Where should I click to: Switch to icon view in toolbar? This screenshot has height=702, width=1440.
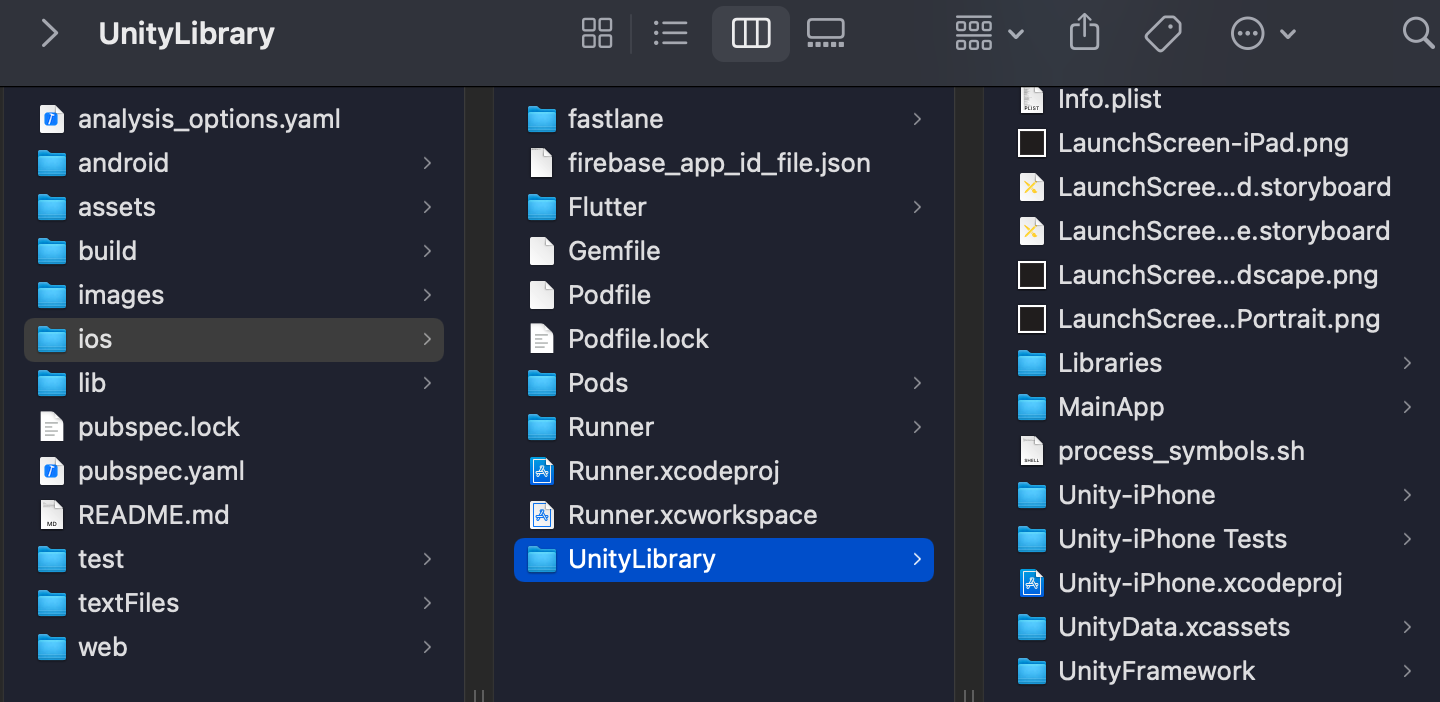click(597, 34)
